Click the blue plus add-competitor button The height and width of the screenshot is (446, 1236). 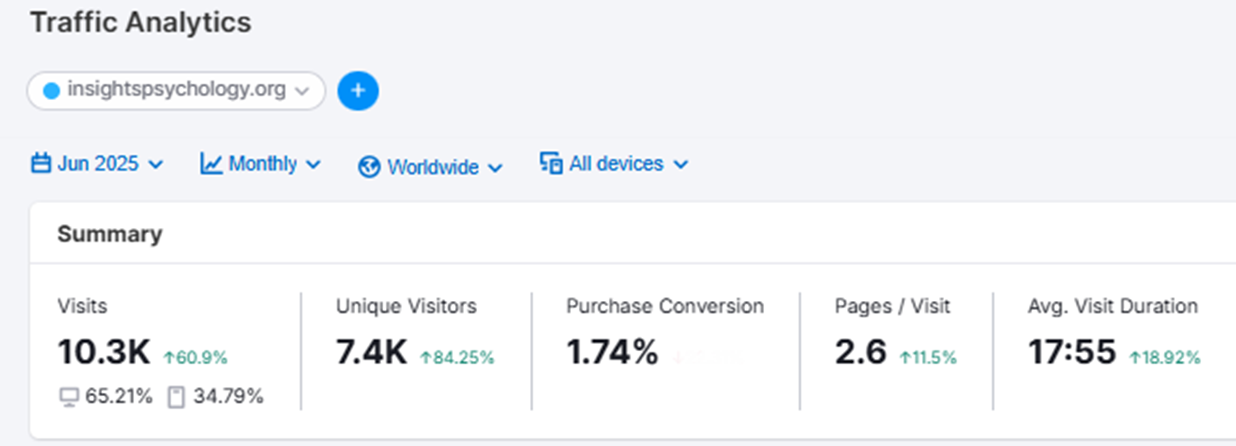pos(358,91)
